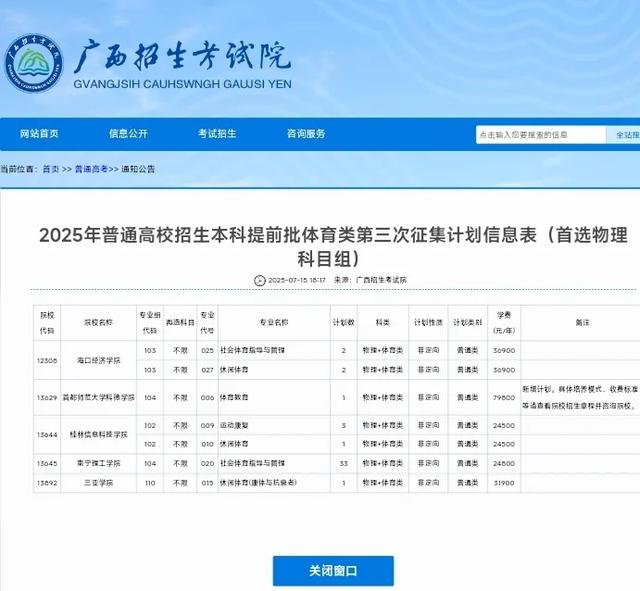The width and height of the screenshot is (640, 591).
Task: Select the 桂林信息科技学院 cell
Action: (98, 435)
